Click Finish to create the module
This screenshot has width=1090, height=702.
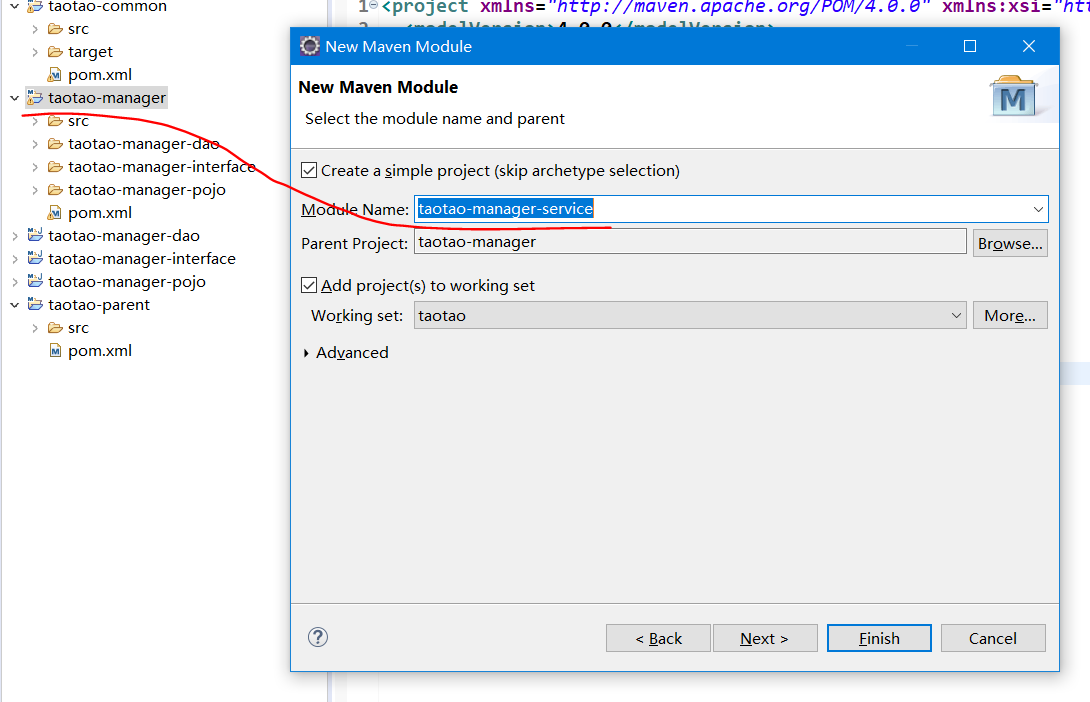[879, 638]
